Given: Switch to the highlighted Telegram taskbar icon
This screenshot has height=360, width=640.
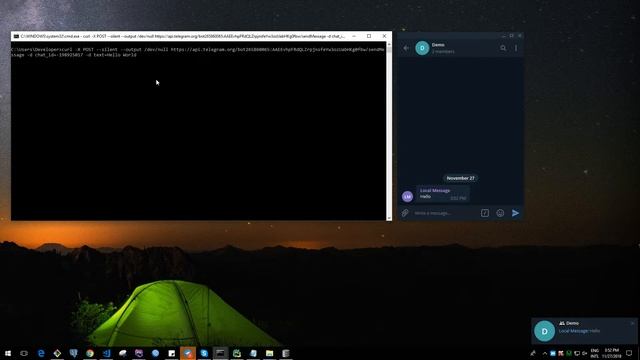Looking at the screenshot, I should coord(188,353).
